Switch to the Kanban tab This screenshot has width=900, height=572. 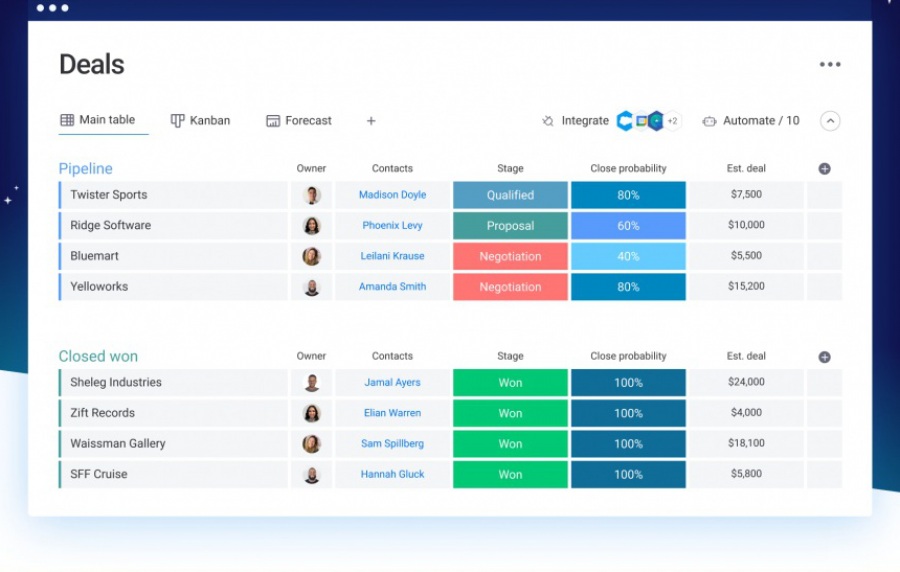click(x=200, y=120)
